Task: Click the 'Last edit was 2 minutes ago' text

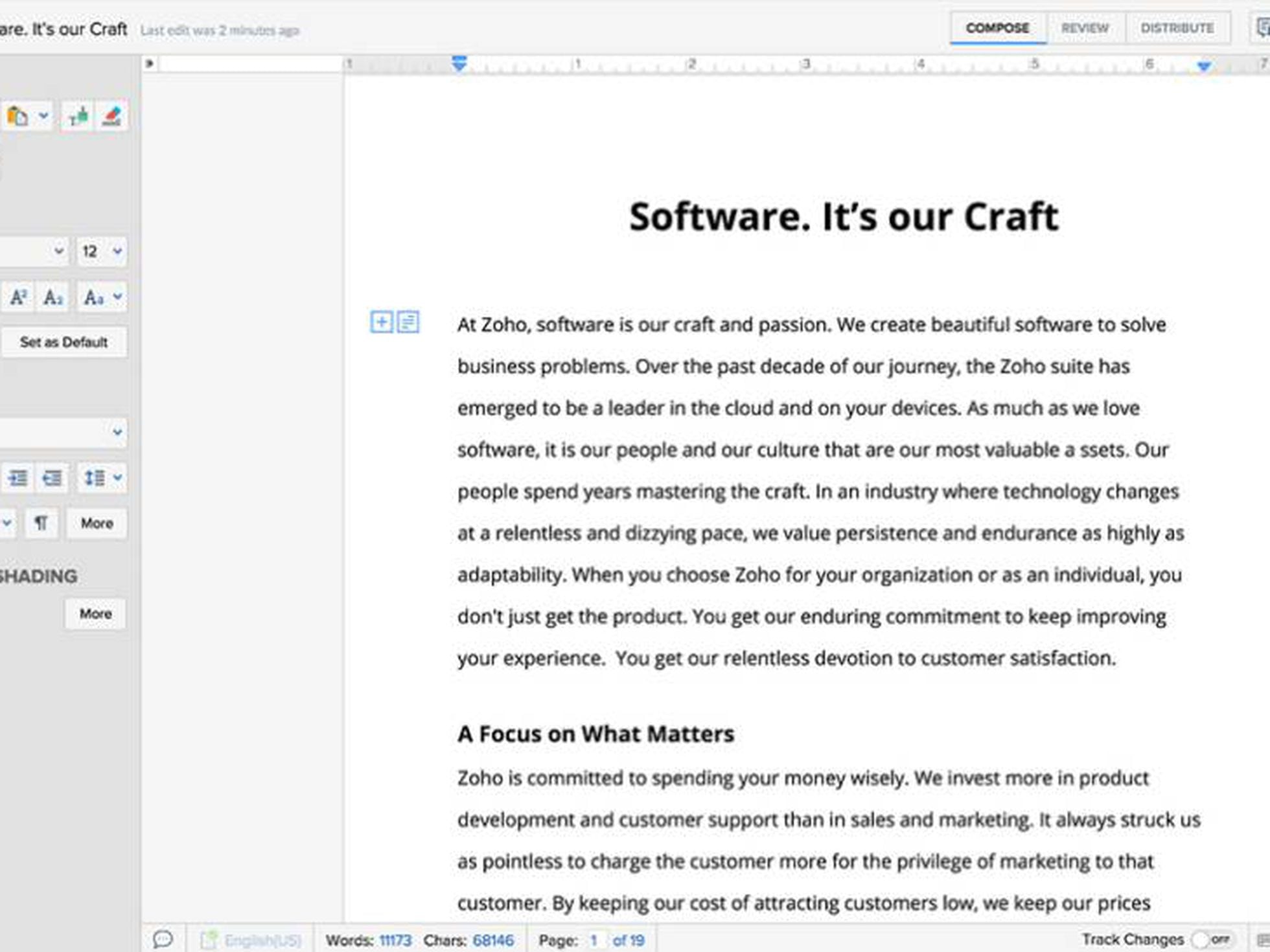Action: click(x=220, y=30)
